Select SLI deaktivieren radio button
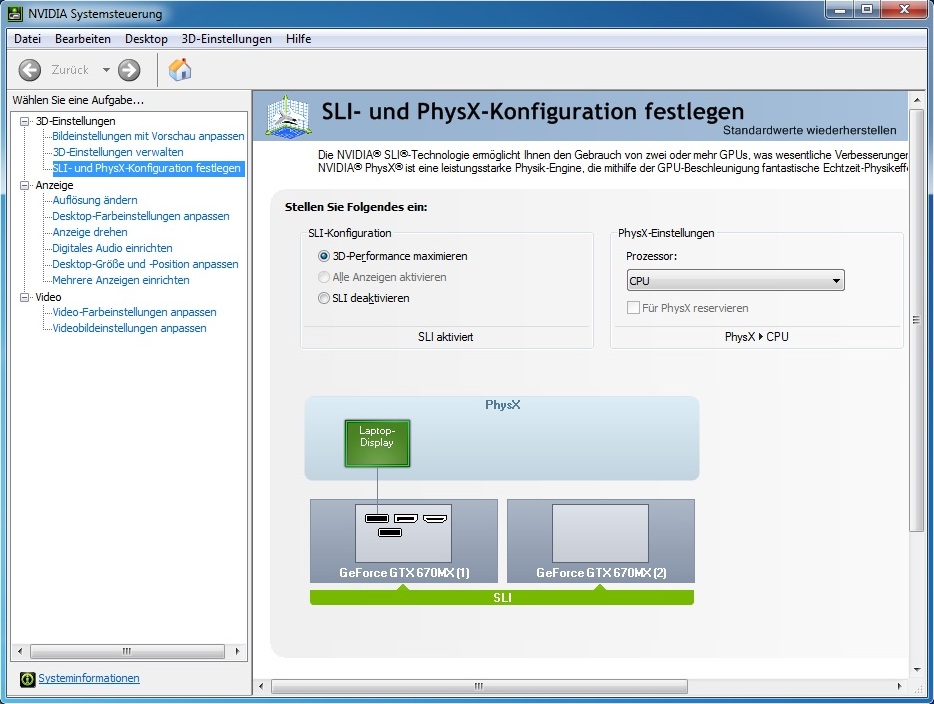This screenshot has width=934, height=704. pos(323,298)
